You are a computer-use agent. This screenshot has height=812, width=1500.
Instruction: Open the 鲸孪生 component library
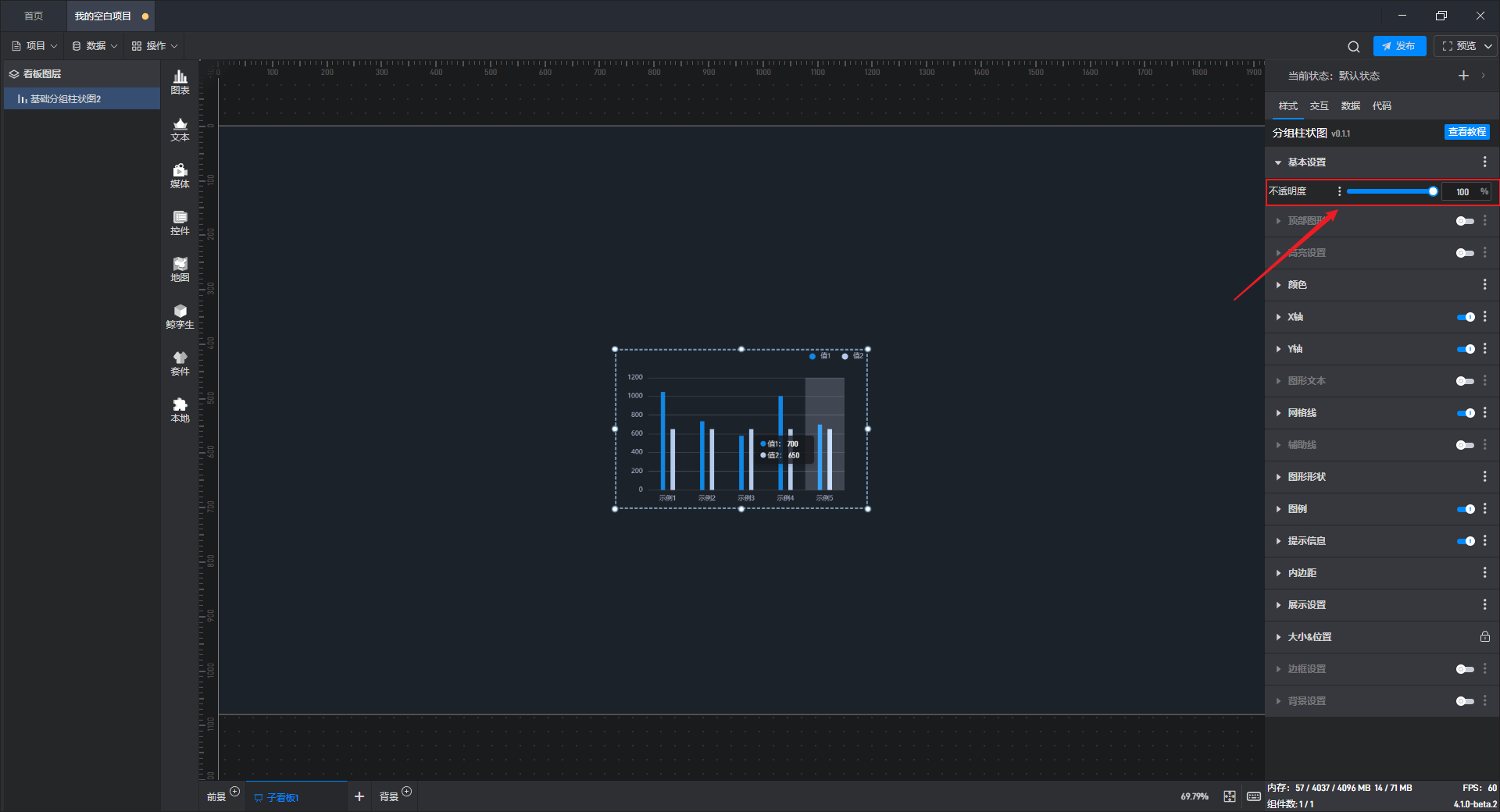pyautogui.click(x=180, y=316)
